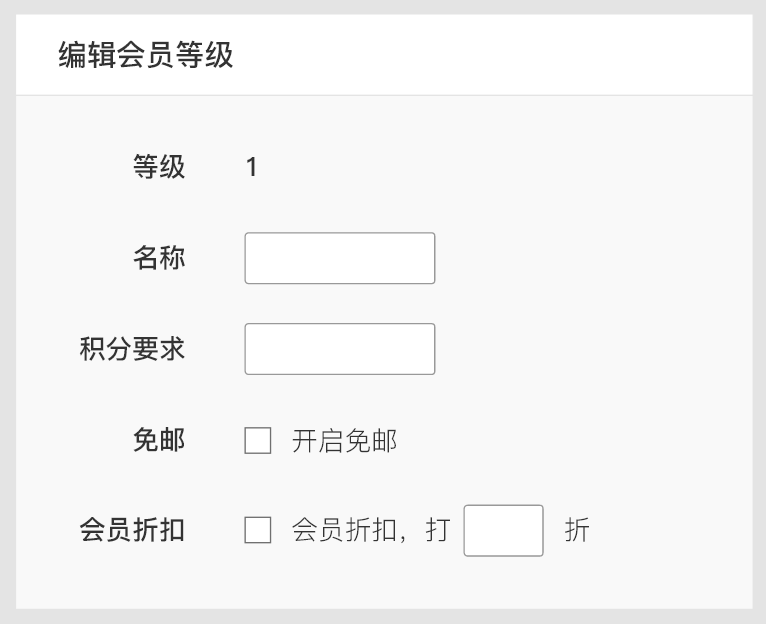Enable the 开启免邮 checkbox

point(258,440)
